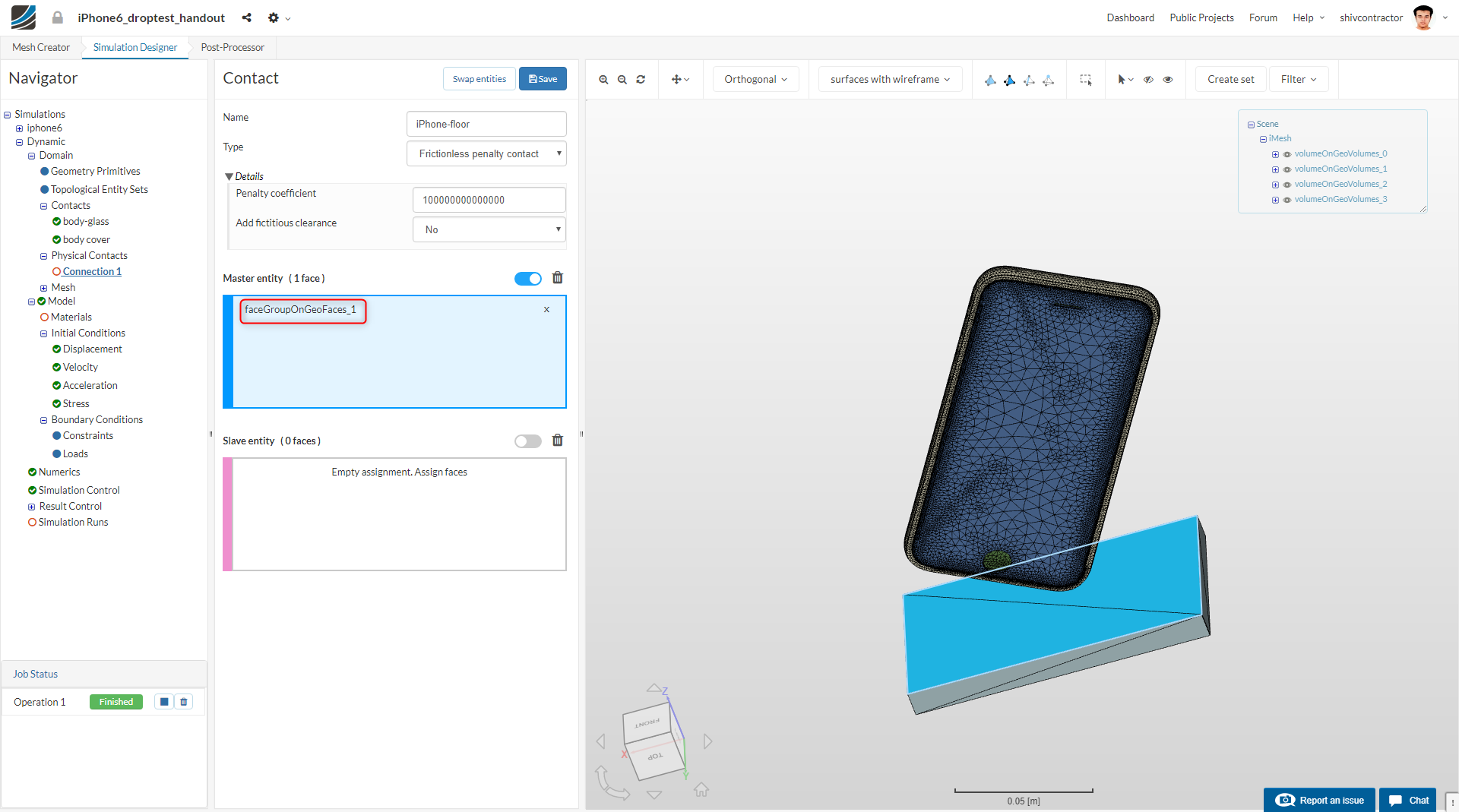
Task: Enable the Slave entity assignment toggle
Action: (527, 441)
